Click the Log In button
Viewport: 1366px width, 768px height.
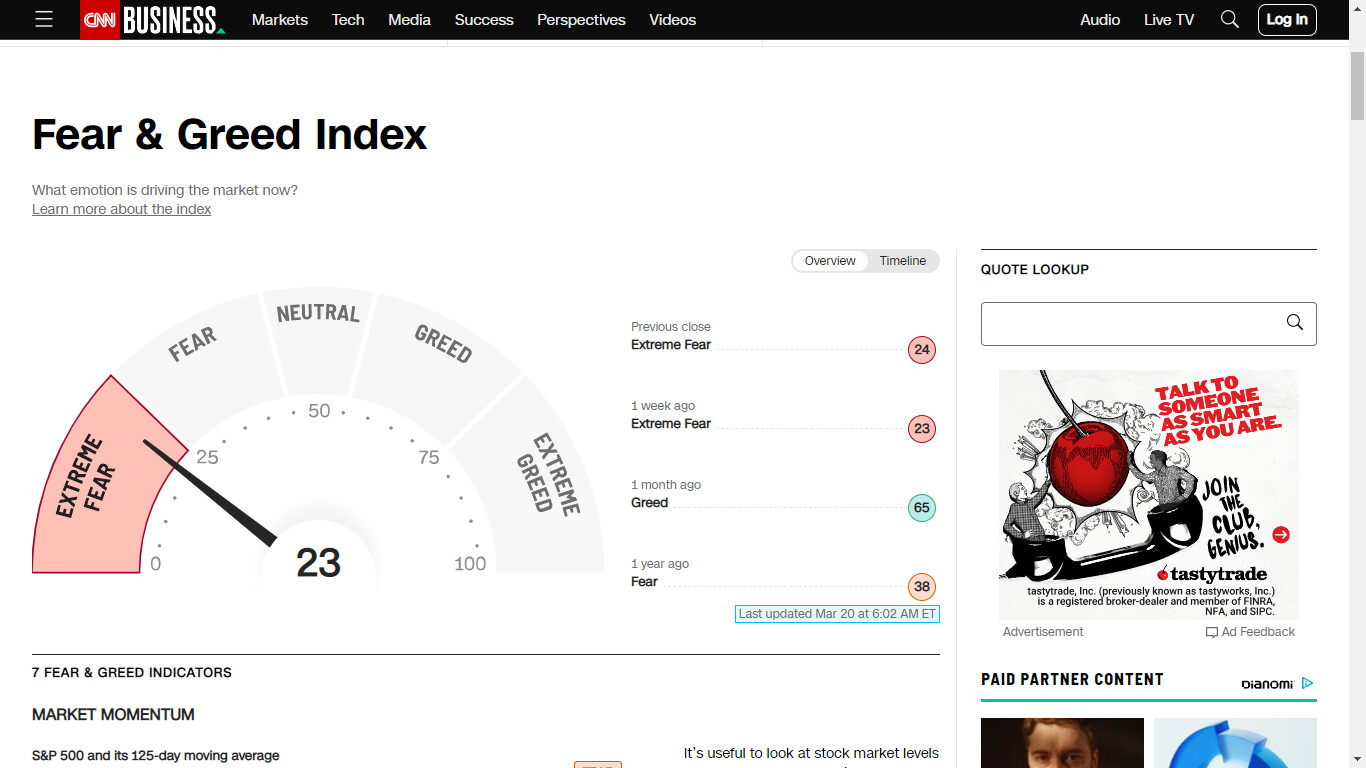[1287, 20]
